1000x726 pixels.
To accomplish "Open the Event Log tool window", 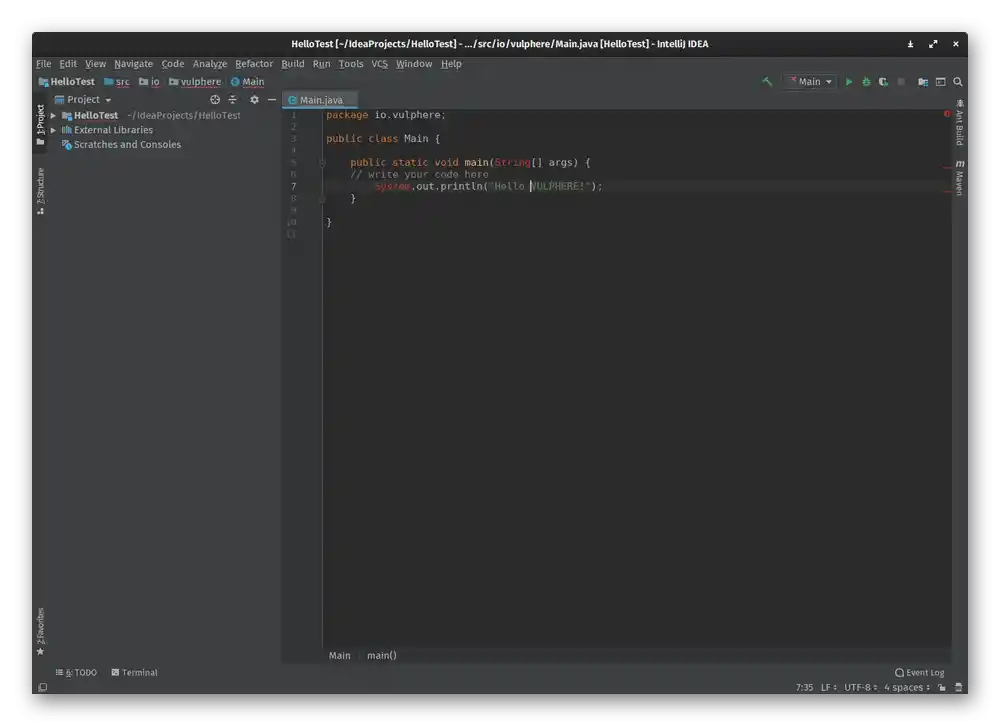I will click(920, 672).
